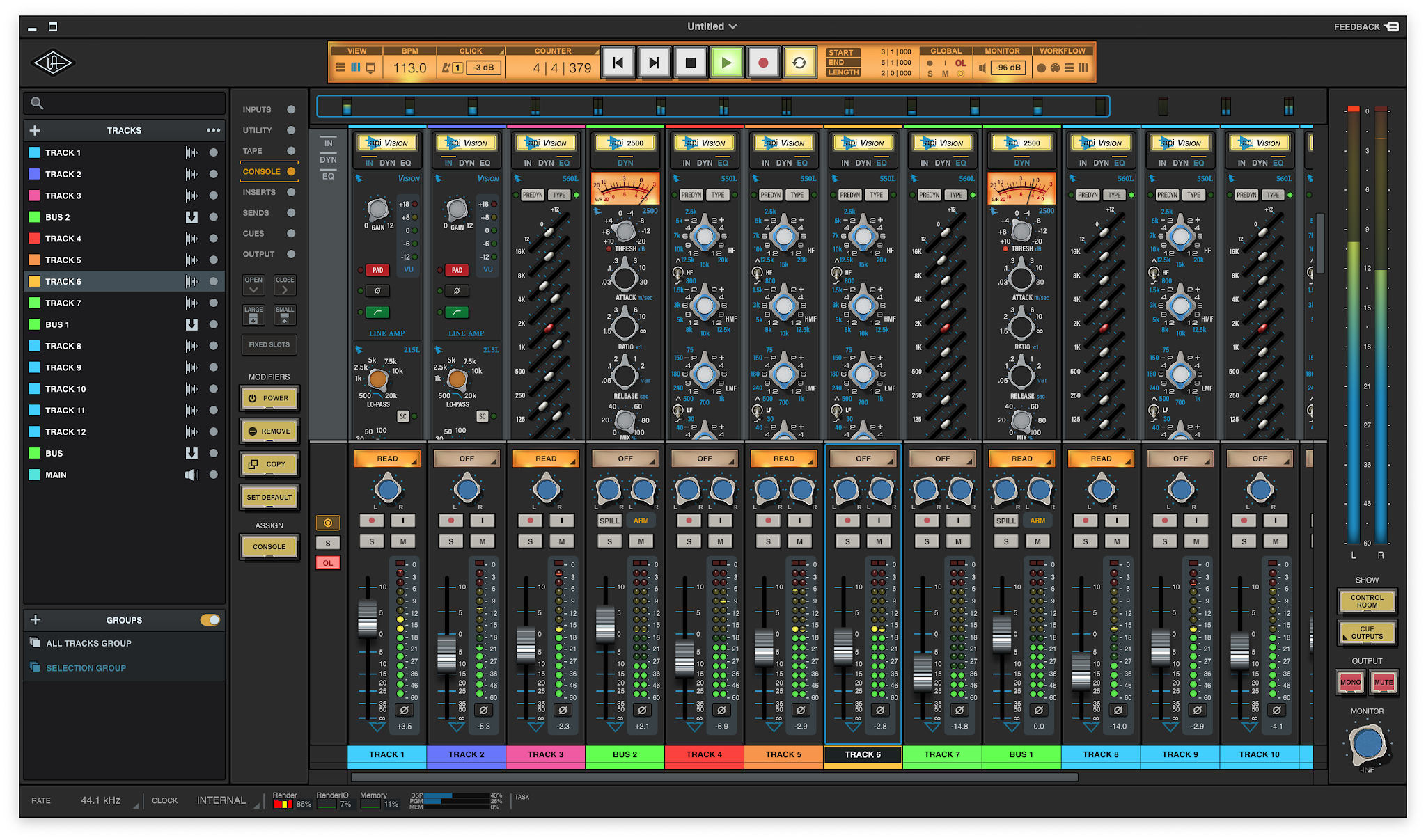Viewport: 1426px width, 840px height.
Task: Click the speaker icon on MAIN row
Action: pyautogui.click(x=191, y=475)
